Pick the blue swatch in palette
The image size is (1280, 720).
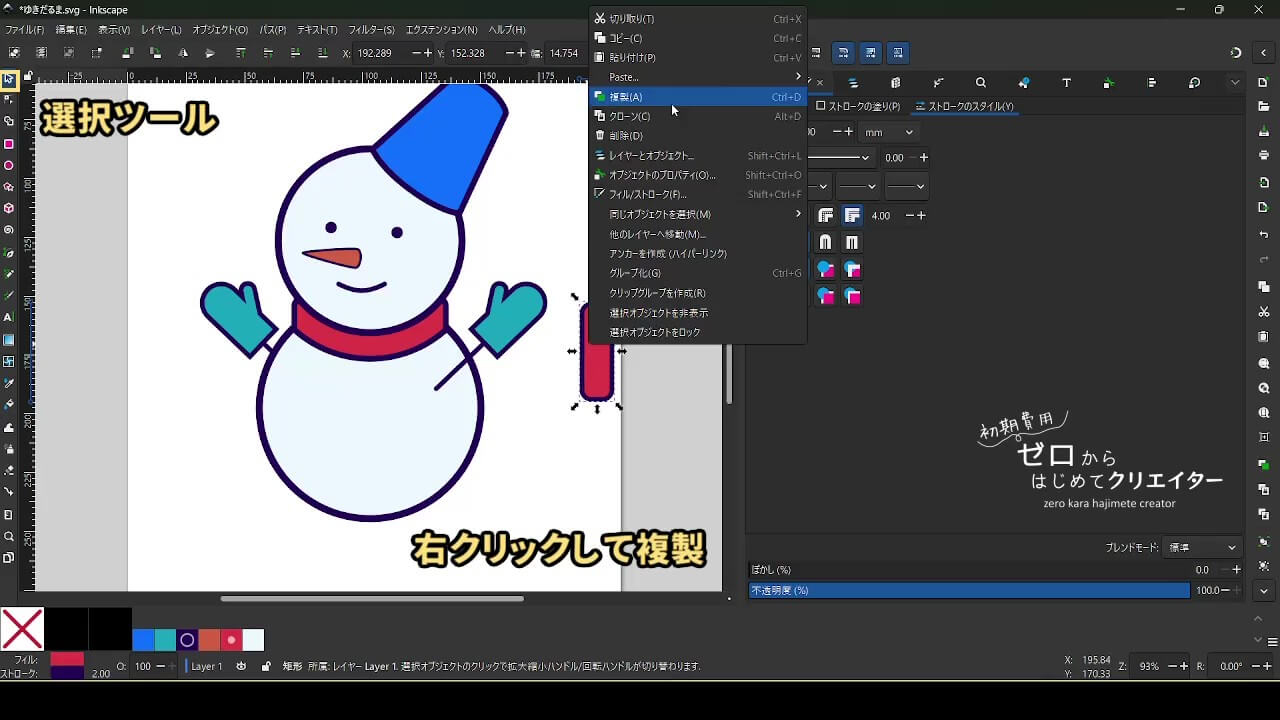point(143,640)
